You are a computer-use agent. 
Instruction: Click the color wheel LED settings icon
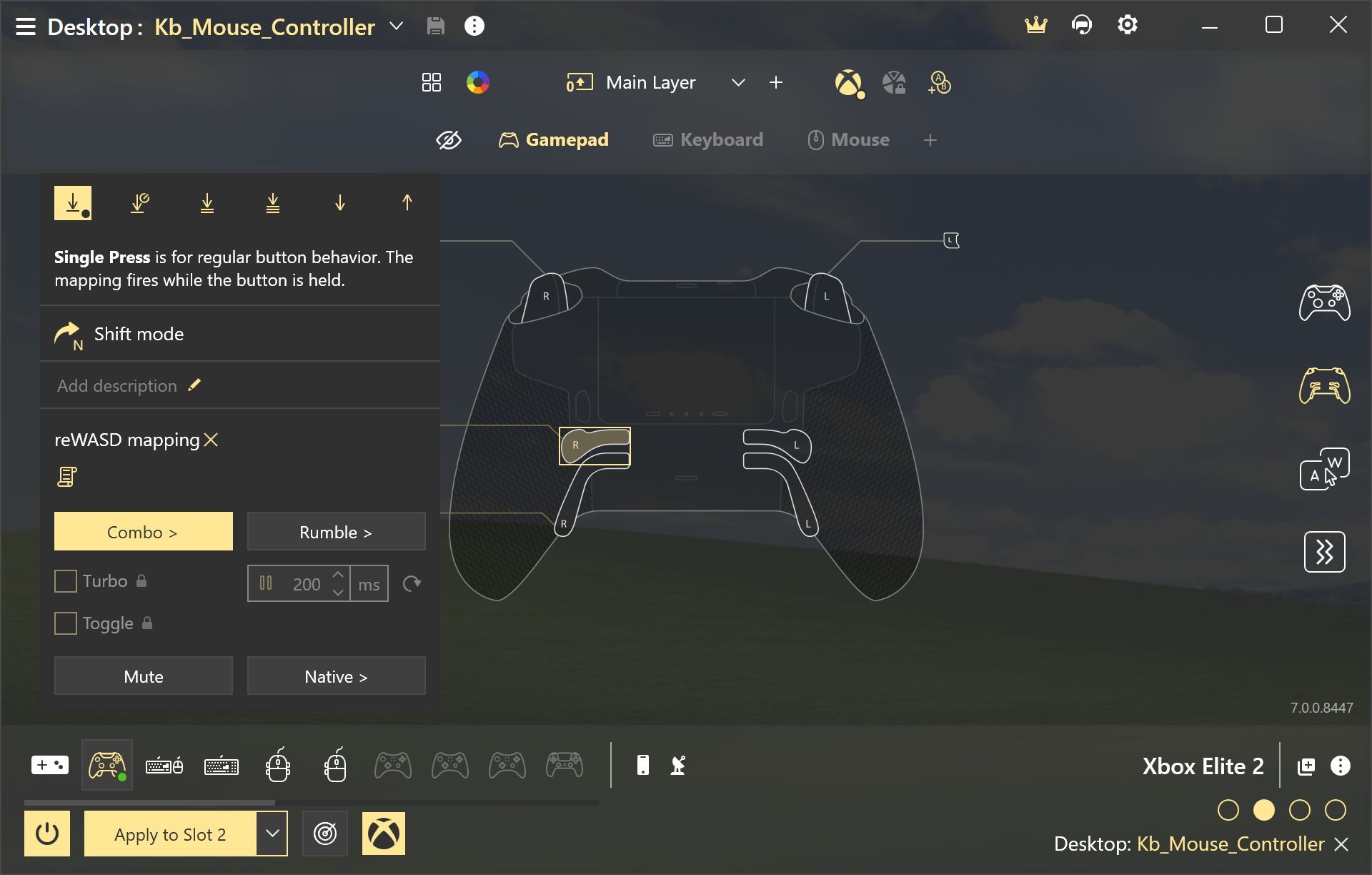[477, 83]
